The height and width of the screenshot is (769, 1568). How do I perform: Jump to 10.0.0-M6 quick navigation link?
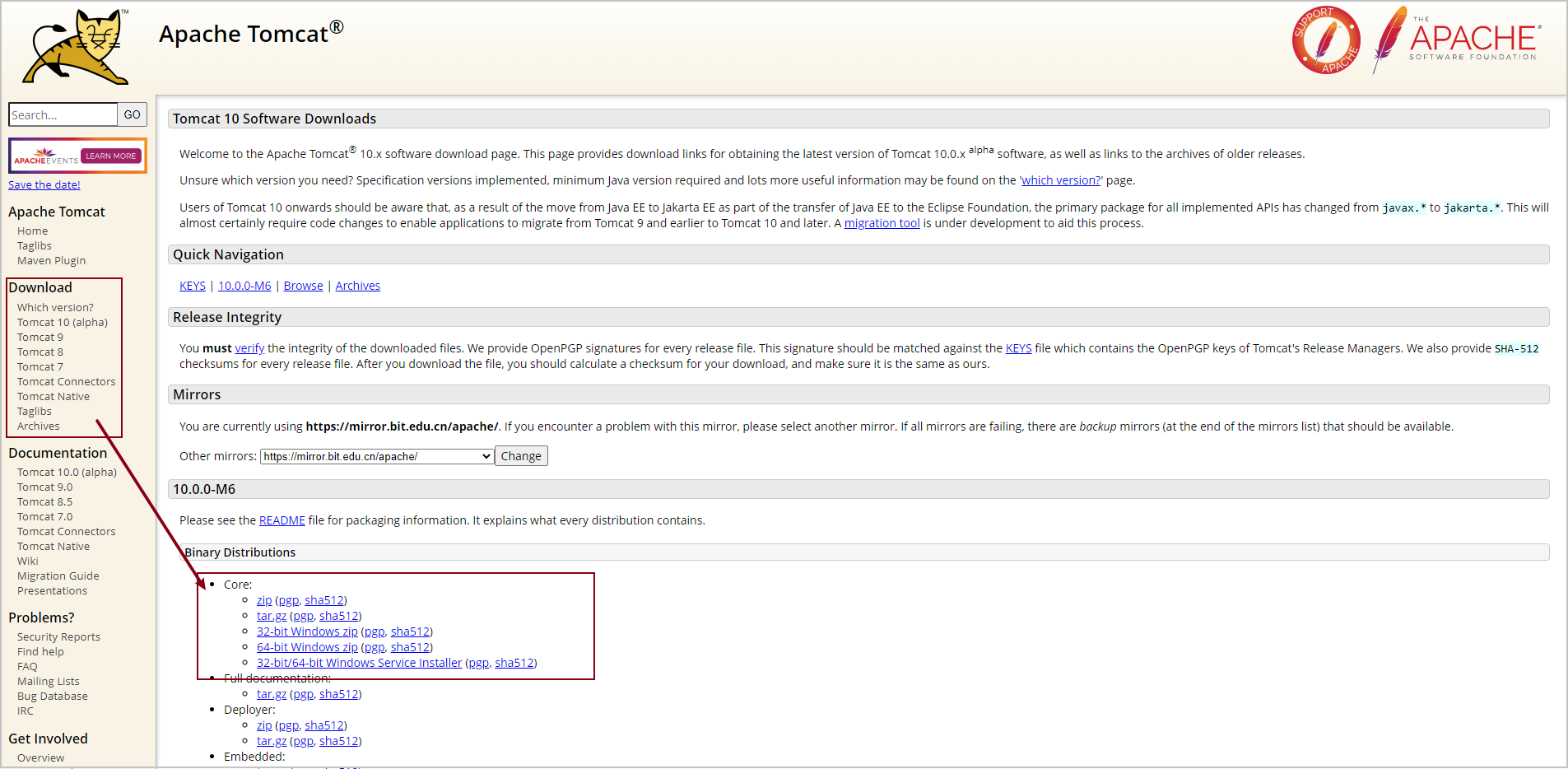coord(244,286)
